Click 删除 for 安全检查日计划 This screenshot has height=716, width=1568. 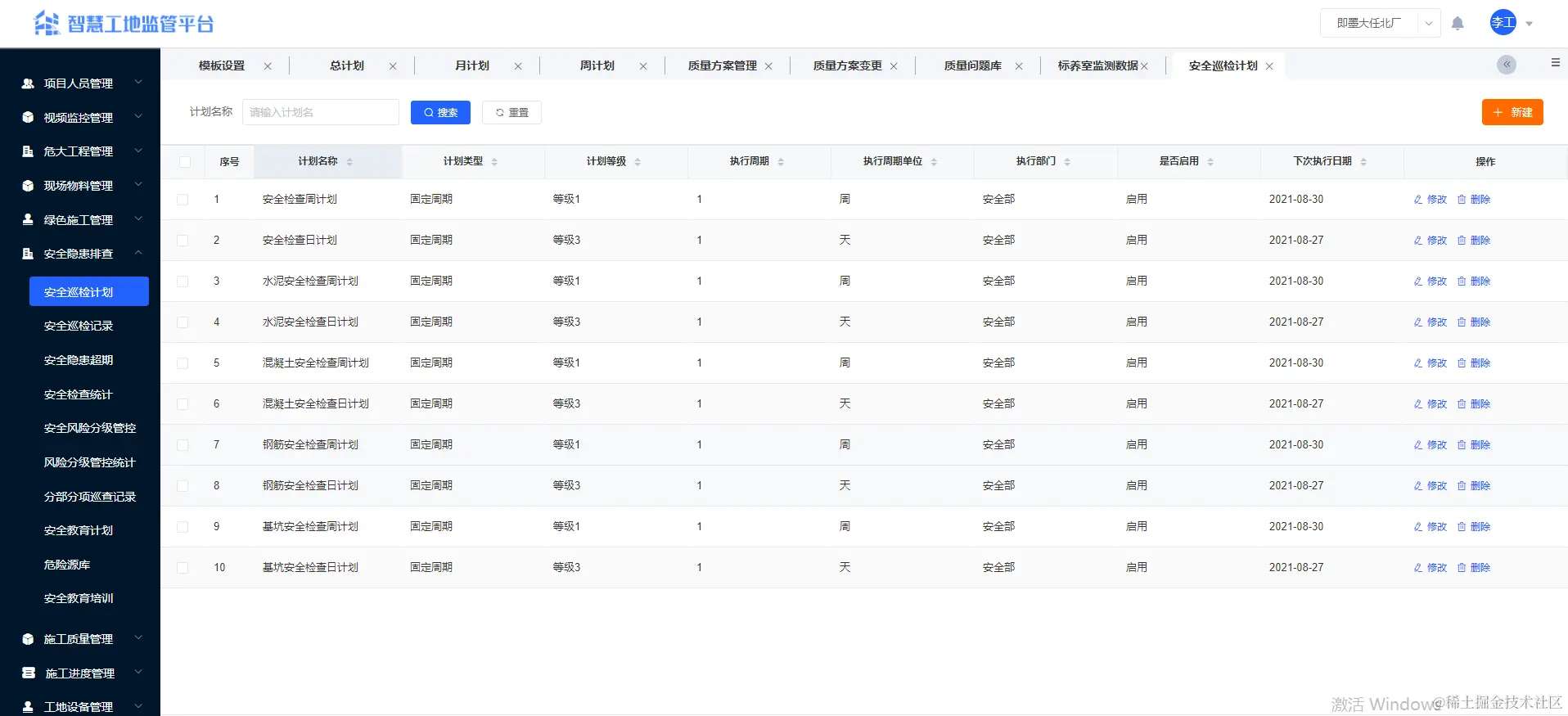(1474, 241)
